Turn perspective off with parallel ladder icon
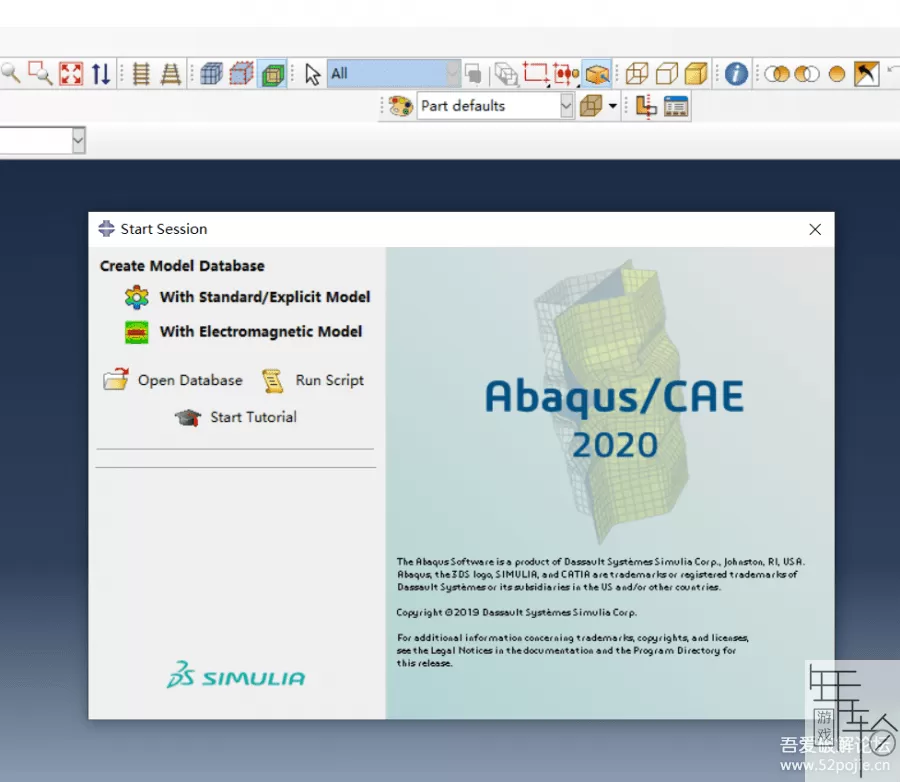The image size is (900, 782). pos(141,74)
